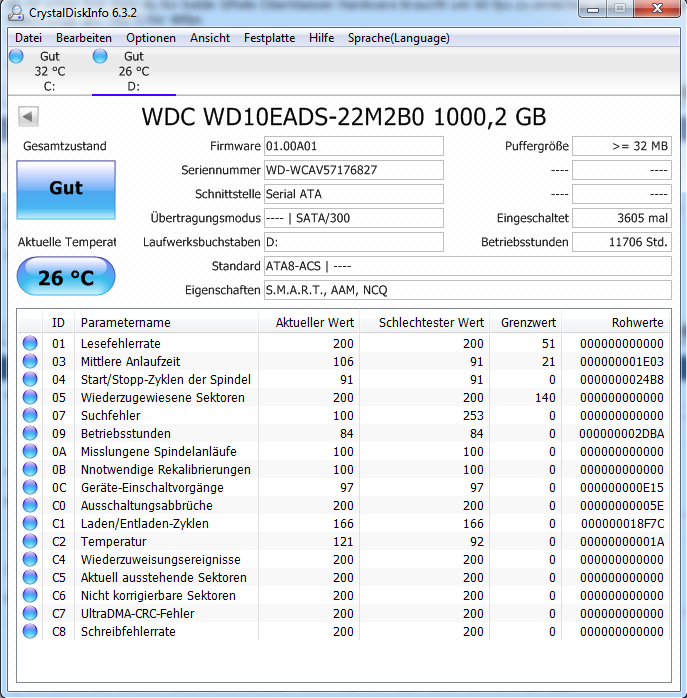The width and height of the screenshot is (687, 698).
Task: Click status orb of Lesefehlerrate row
Action: click(30, 343)
